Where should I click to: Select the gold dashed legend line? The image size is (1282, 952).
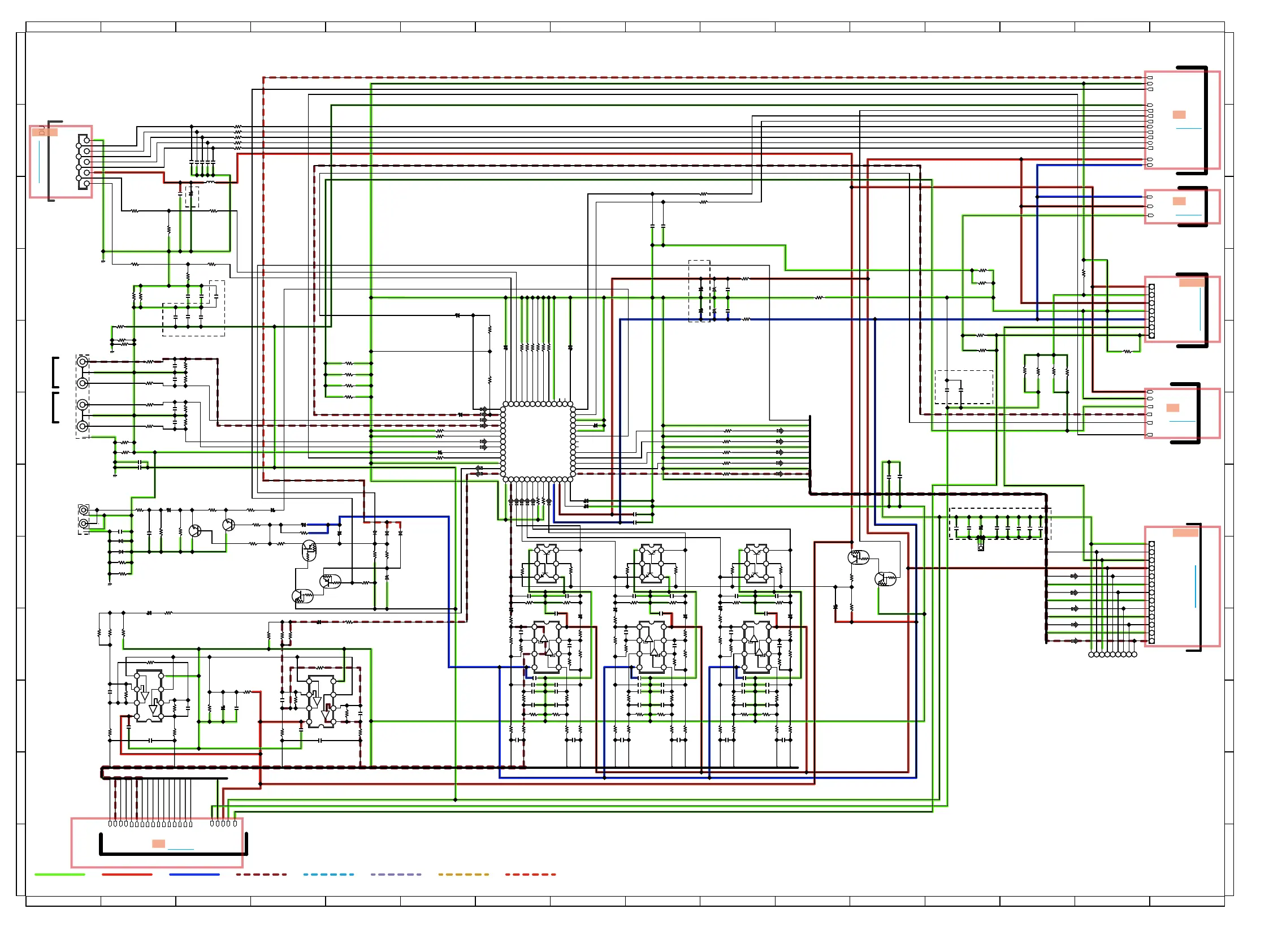coord(464,874)
